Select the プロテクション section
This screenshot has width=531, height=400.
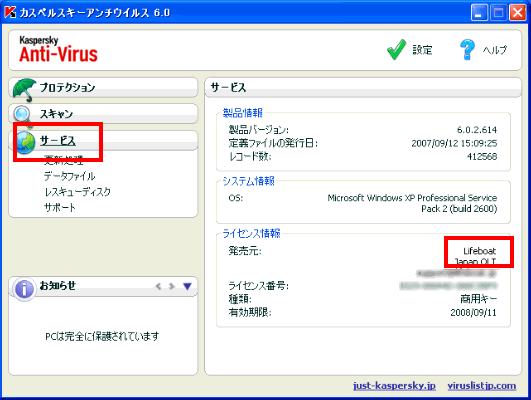tap(103, 87)
